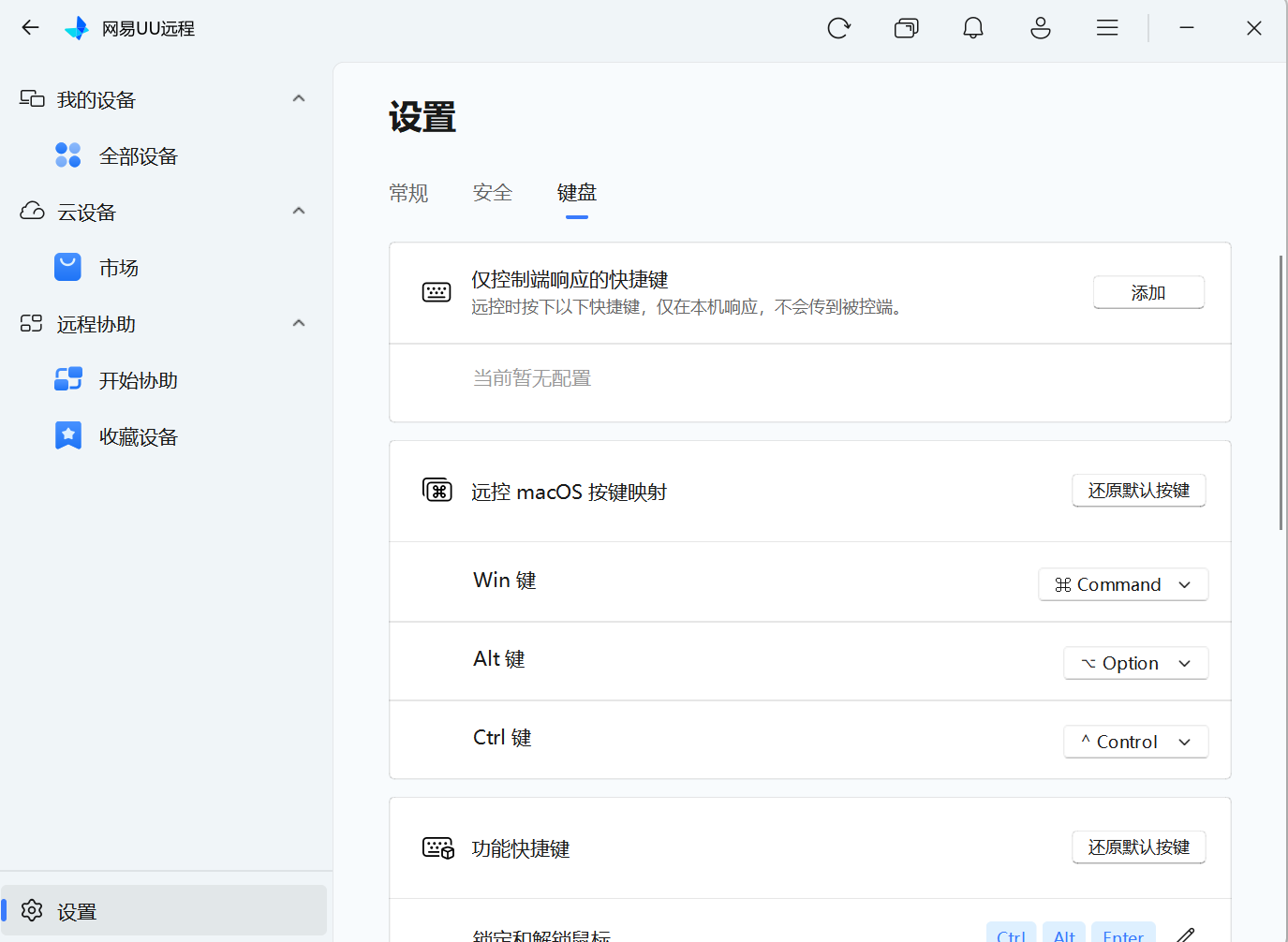
Task: Click the 市场 shopping bag icon
Action: click(x=67, y=267)
